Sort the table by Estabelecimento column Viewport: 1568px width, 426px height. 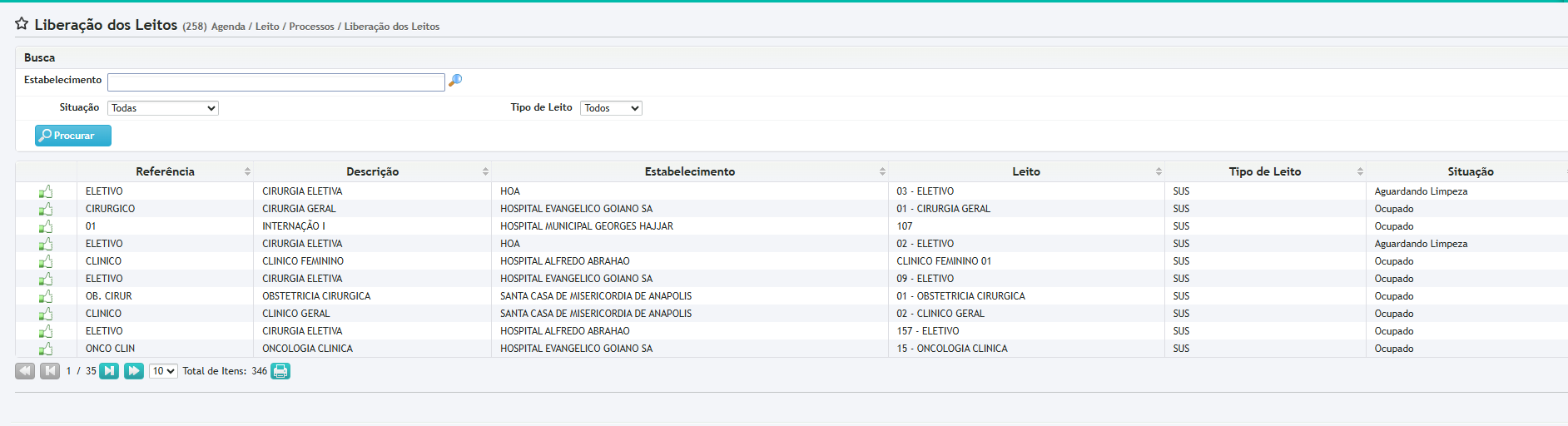click(689, 171)
